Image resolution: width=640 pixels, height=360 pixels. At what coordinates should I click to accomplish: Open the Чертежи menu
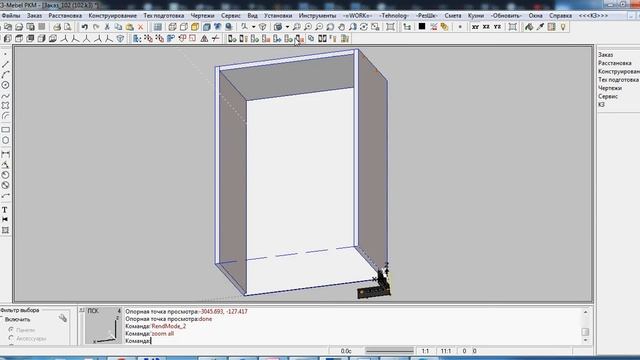[202, 16]
